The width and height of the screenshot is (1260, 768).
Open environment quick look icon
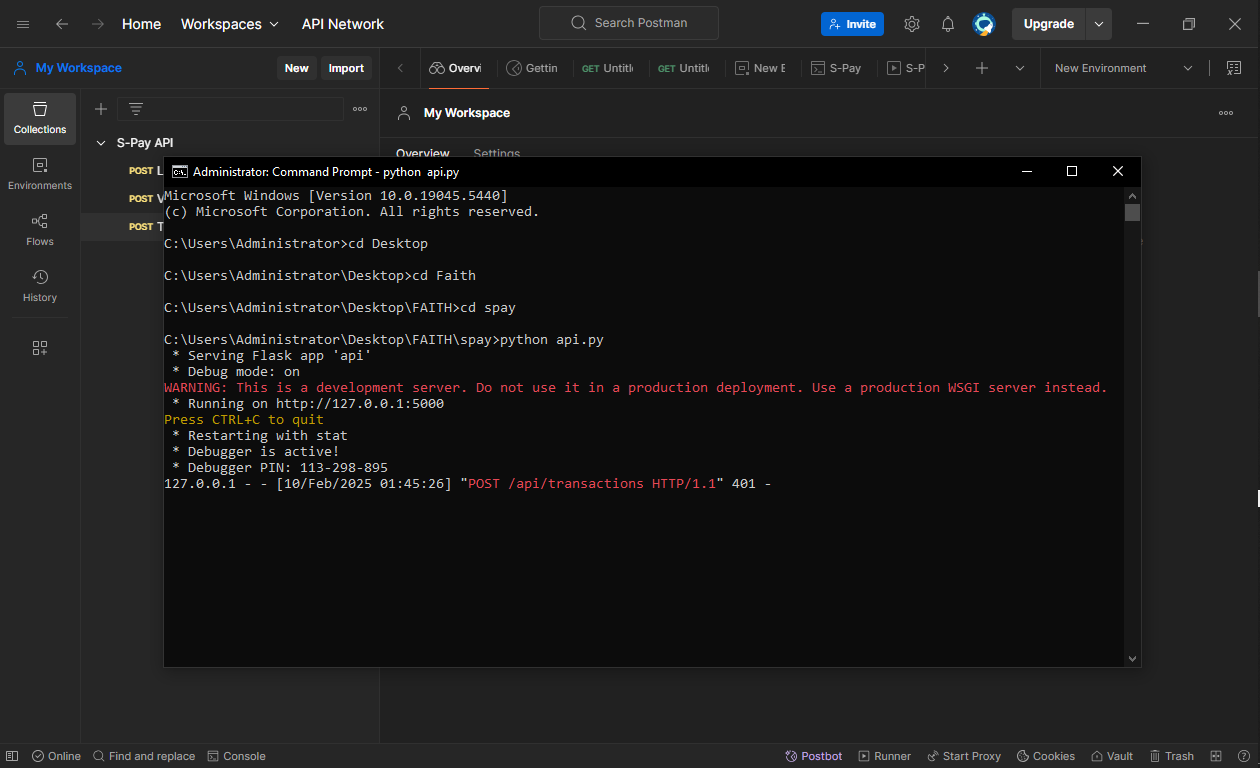tap(1233, 68)
